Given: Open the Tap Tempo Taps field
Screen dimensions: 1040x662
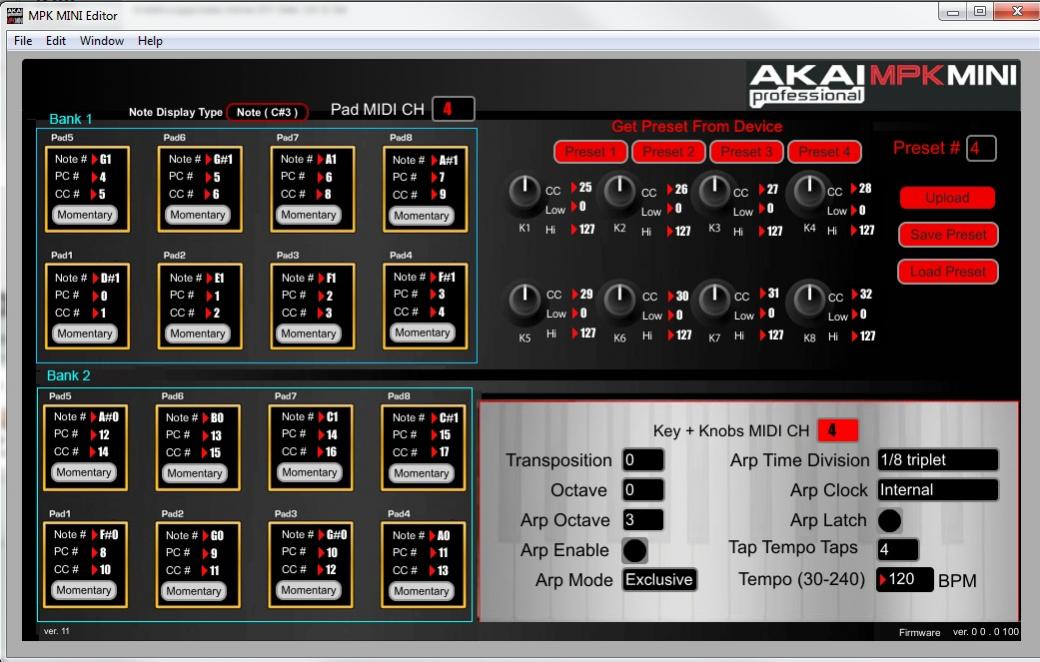Looking at the screenshot, I should click(898, 549).
